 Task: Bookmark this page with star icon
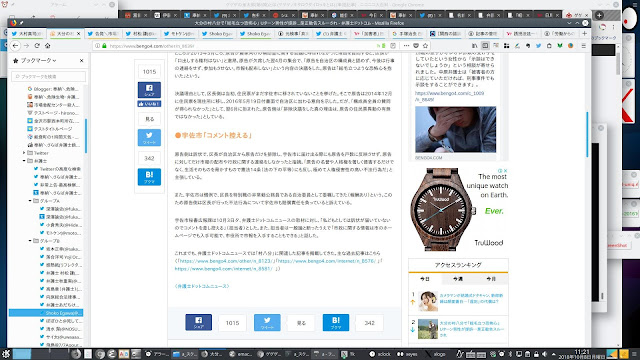[x=425, y=46]
